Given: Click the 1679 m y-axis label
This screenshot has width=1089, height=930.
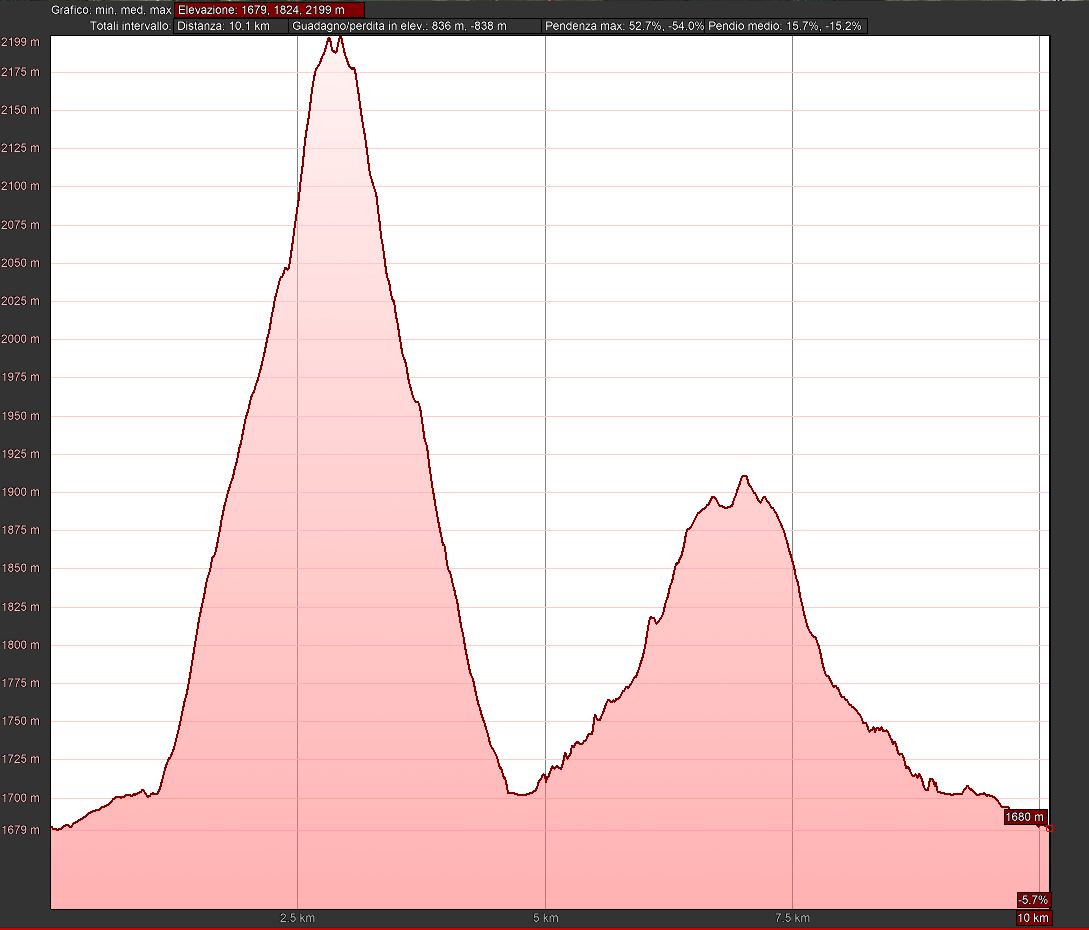Looking at the screenshot, I should 20,829.
